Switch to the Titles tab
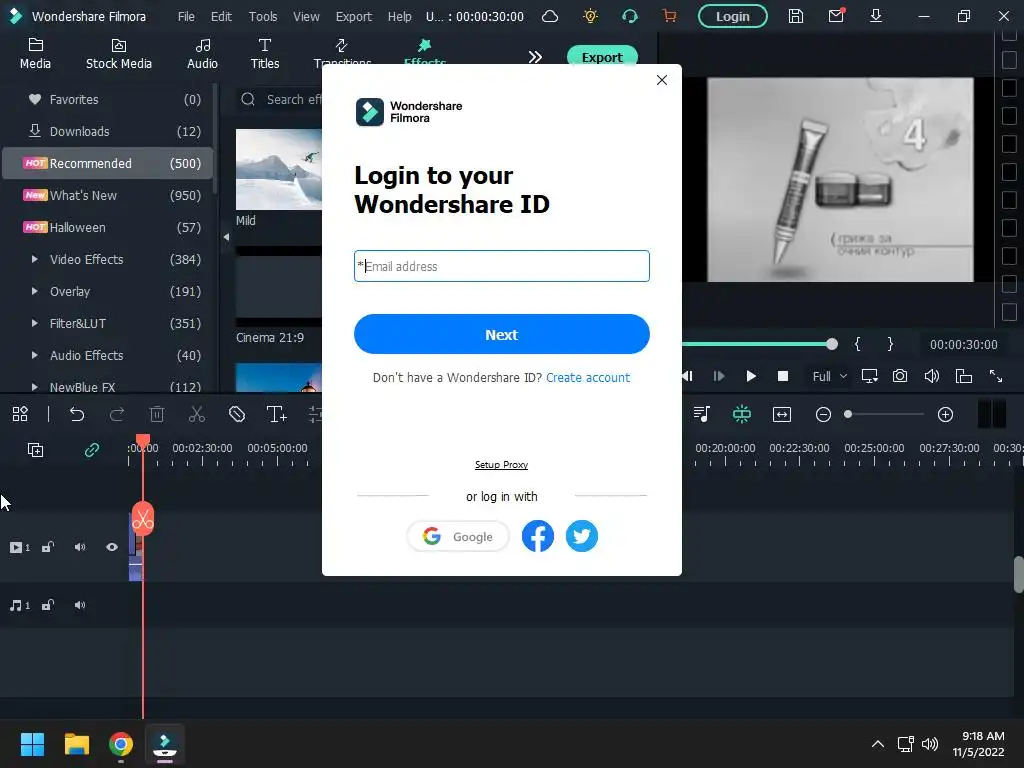Image resolution: width=1024 pixels, height=768 pixels. pos(264,54)
